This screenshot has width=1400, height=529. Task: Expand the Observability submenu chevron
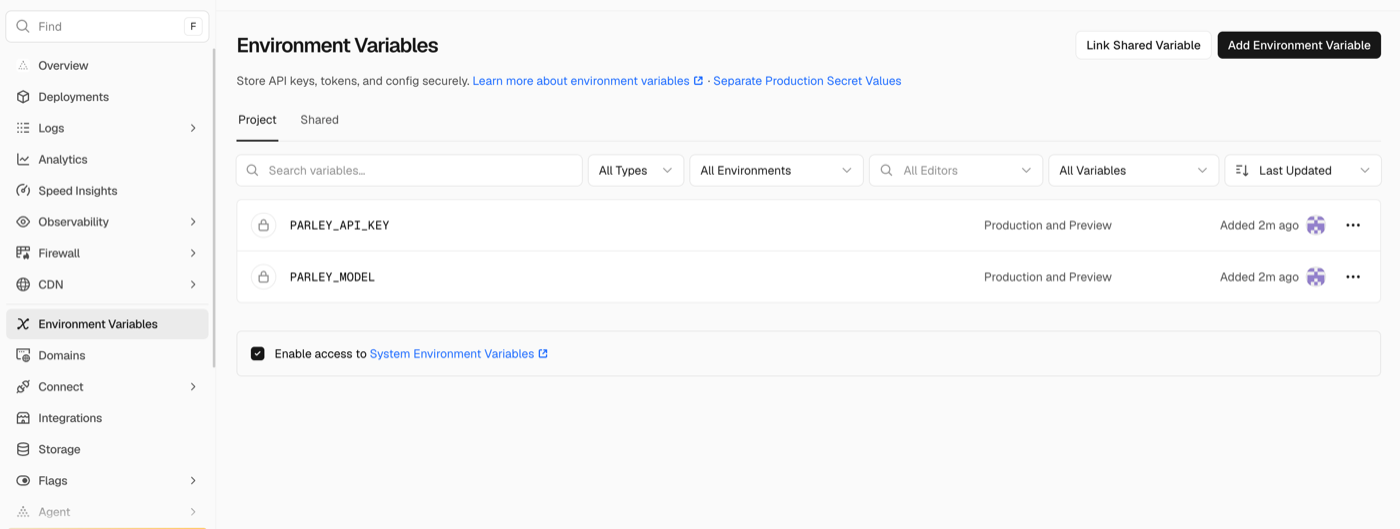(193, 222)
